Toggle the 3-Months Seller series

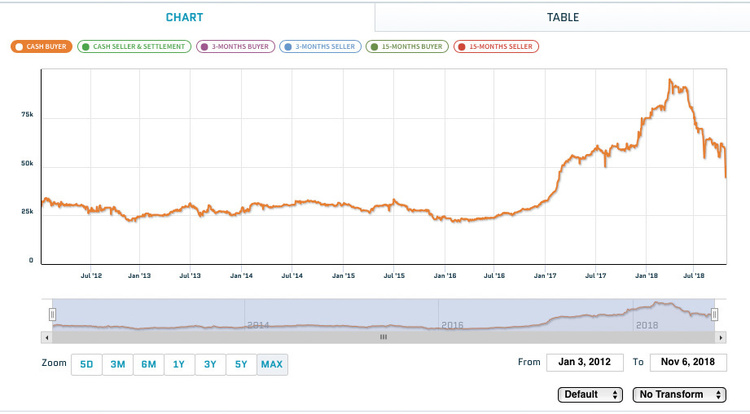click(320, 46)
